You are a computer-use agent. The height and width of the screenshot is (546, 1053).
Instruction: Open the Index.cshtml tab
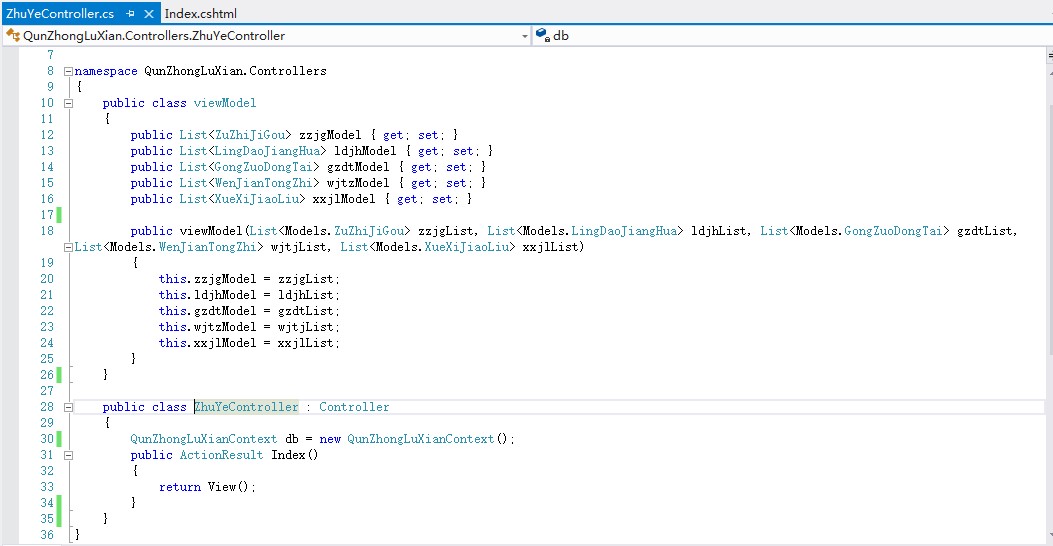tap(201, 13)
